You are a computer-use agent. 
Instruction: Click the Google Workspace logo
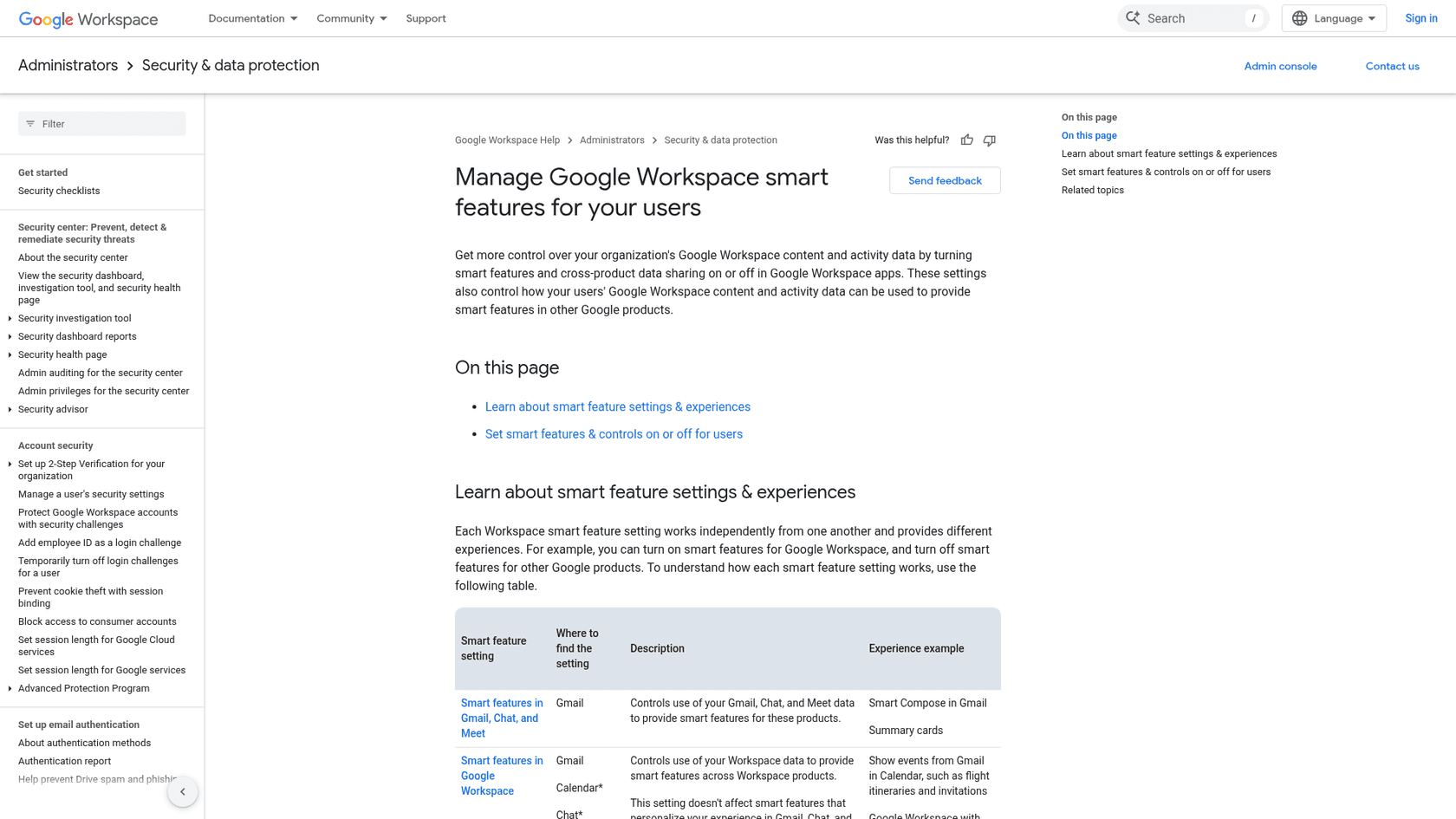tap(88, 19)
